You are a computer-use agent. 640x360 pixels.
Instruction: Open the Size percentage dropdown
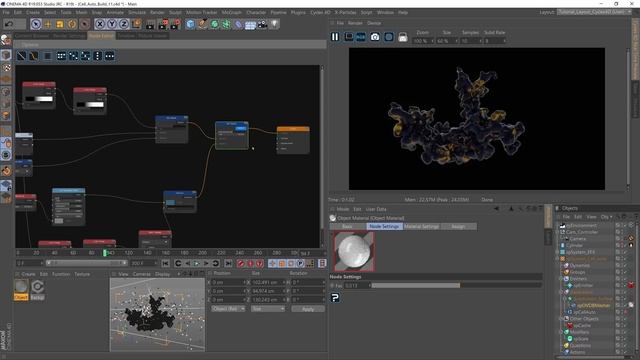coord(447,41)
